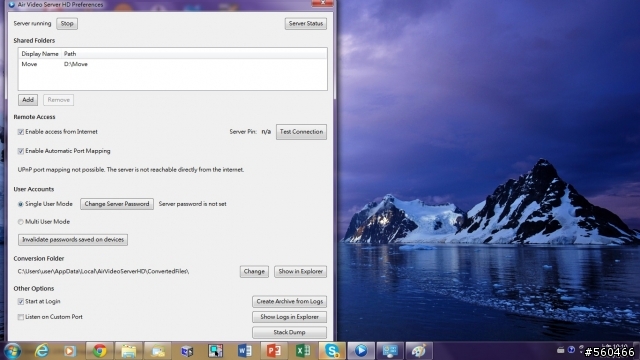Toggle Enable Automatic Port Mapping checkbox
640x360 pixels.
pyautogui.click(x=20, y=151)
